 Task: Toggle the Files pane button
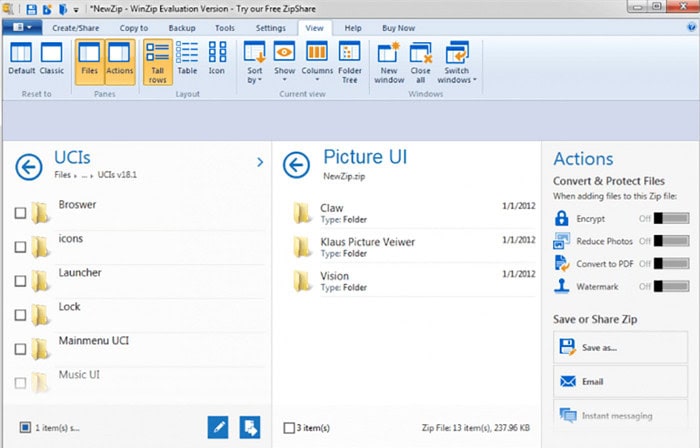pyautogui.click(x=89, y=62)
